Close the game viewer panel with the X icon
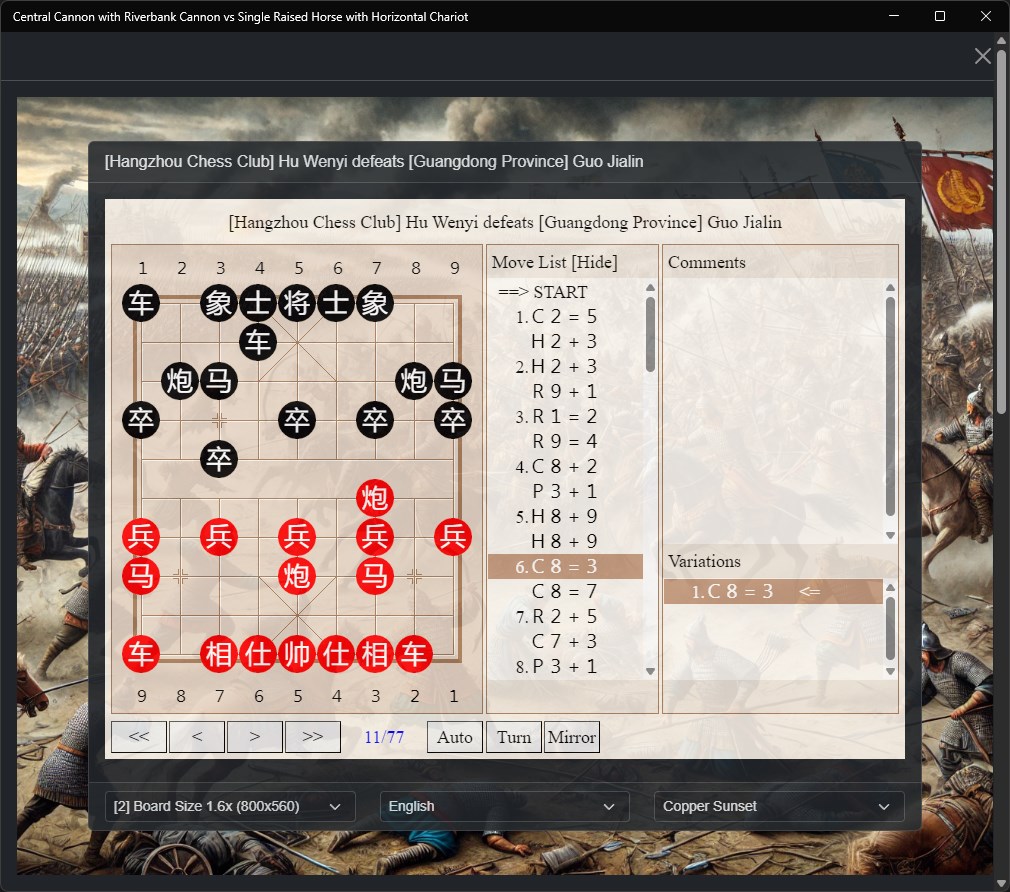This screenshot has height=892, width=1010. 982,56
